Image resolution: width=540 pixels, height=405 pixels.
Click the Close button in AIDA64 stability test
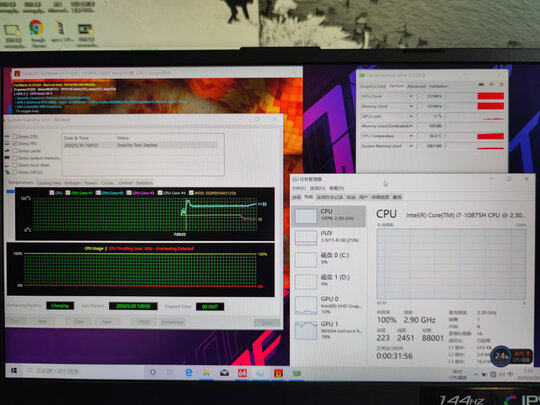coord(267,323)
